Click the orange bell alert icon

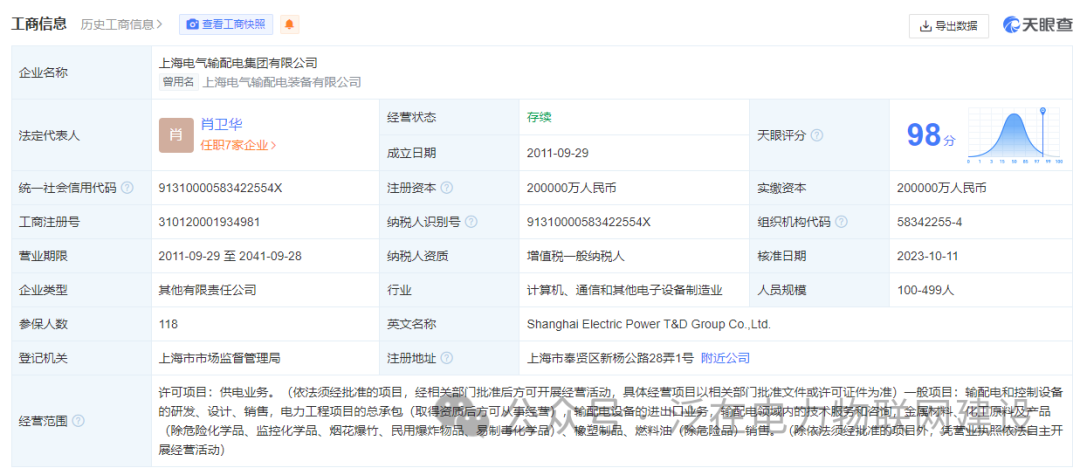pyautogui.click(x=290, y=25)
